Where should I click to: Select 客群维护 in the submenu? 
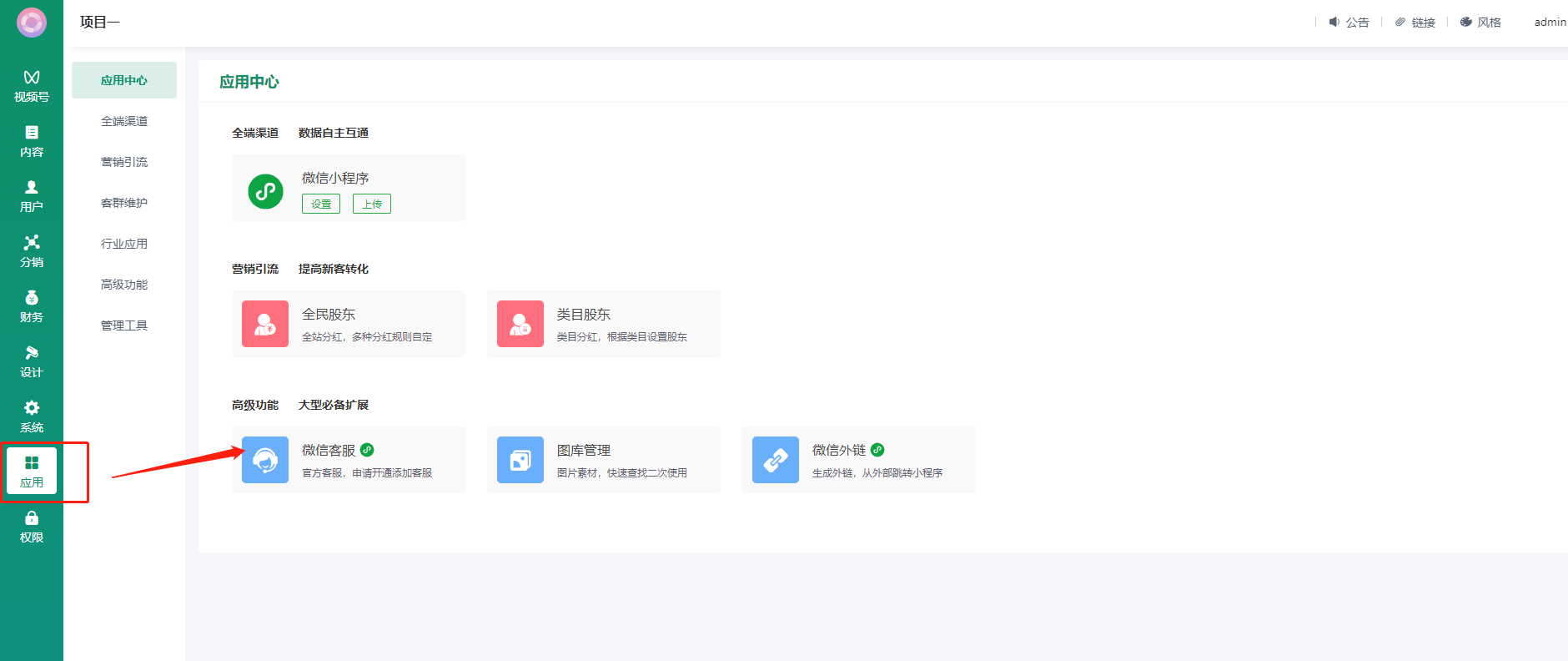124,203
